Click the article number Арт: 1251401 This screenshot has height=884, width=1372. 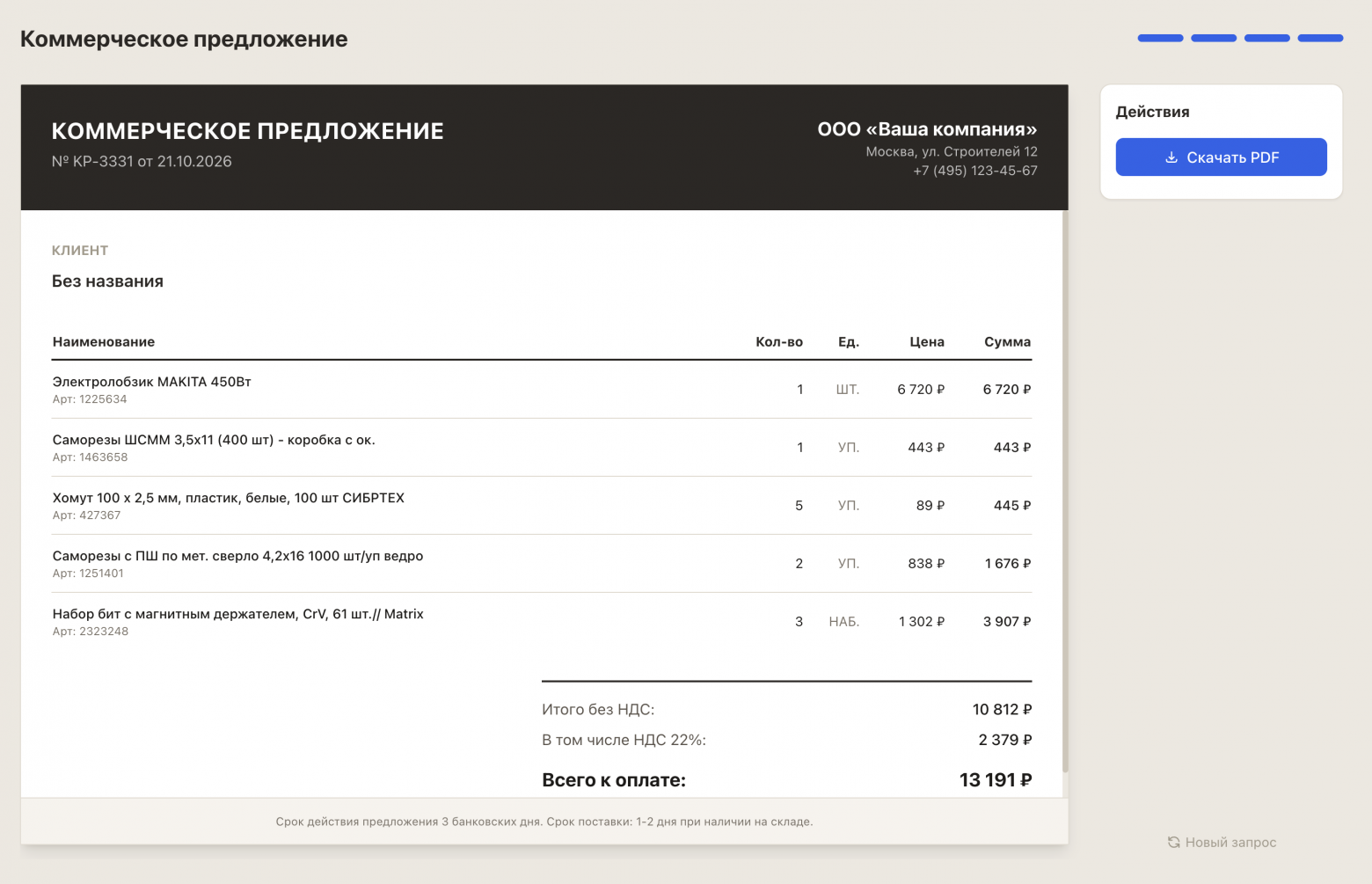pyautogui.click(x=88, y=574)
